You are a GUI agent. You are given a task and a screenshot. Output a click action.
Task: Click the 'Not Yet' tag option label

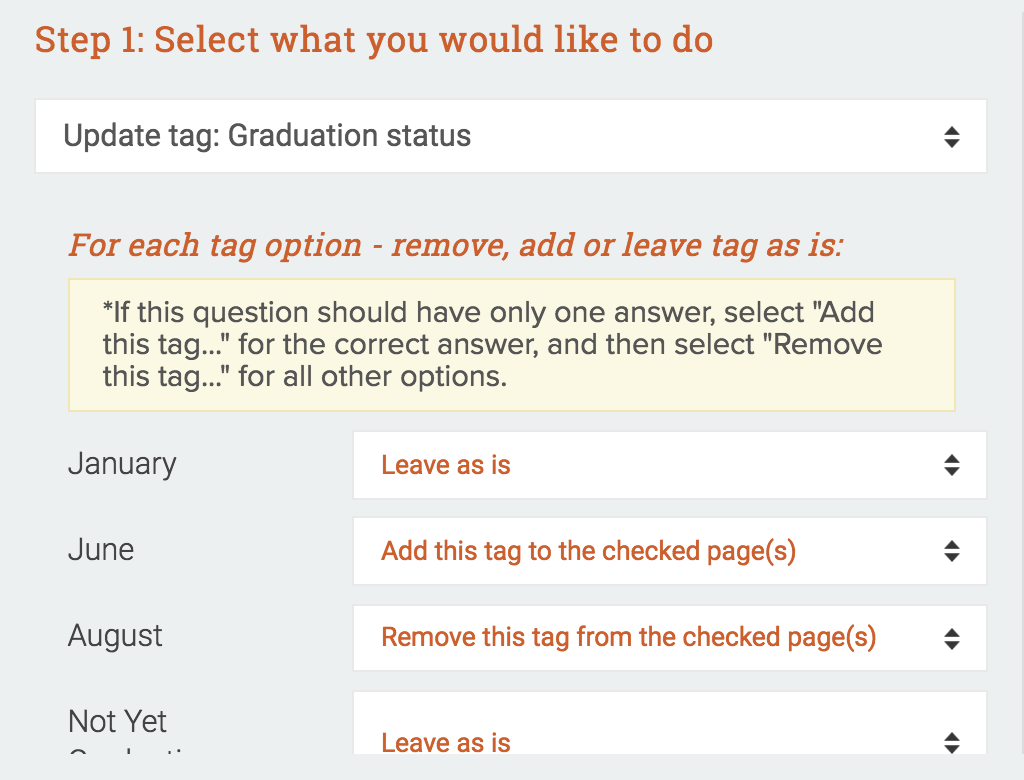pyautogui.click(x=118, y=722)
